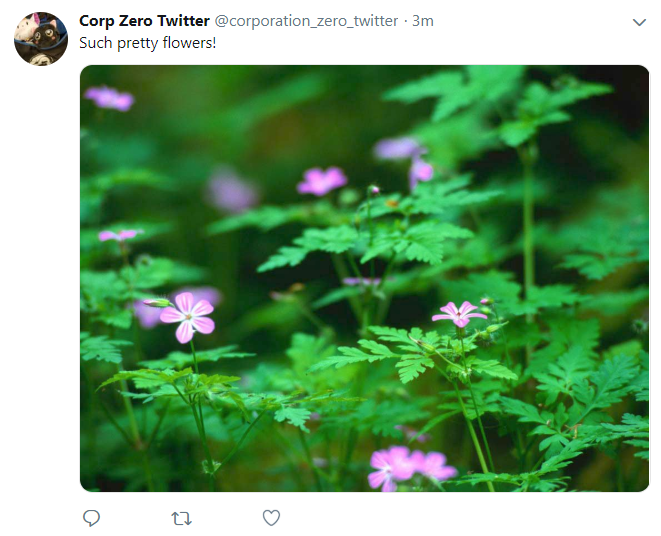The height and width of the screenshot is (536, 661).
Task: Visit the @corporation_zero_twitter handle
Action: click(x=306, y=21)
